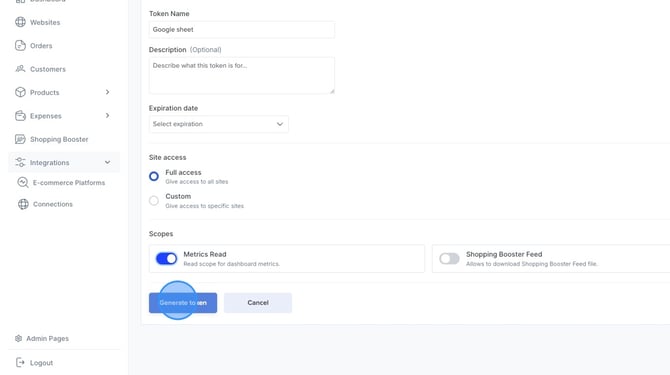670x375 pixels.
Task: Click the Shopping Booster icon
Action: click(20, 139)
